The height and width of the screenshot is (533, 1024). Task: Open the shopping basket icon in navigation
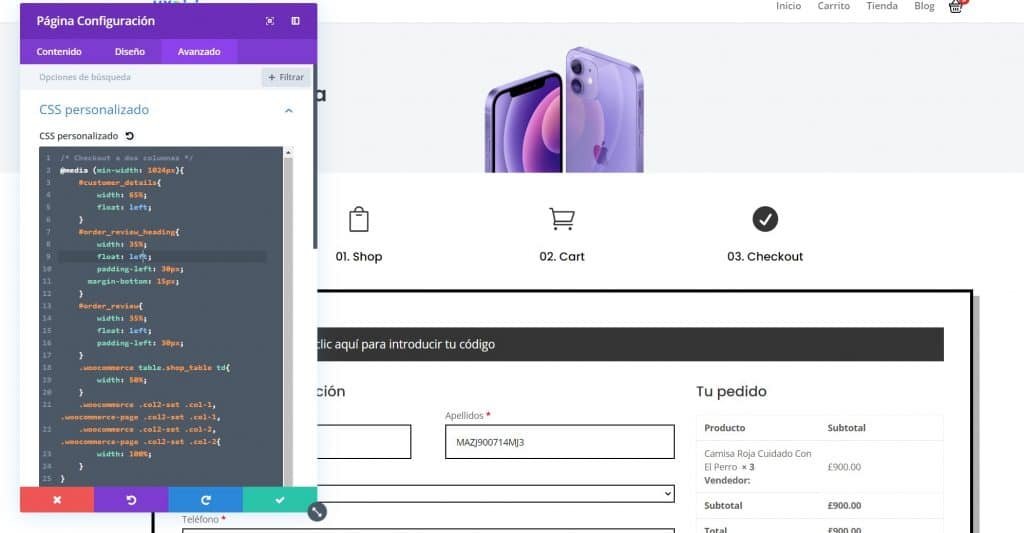(956, 7)
